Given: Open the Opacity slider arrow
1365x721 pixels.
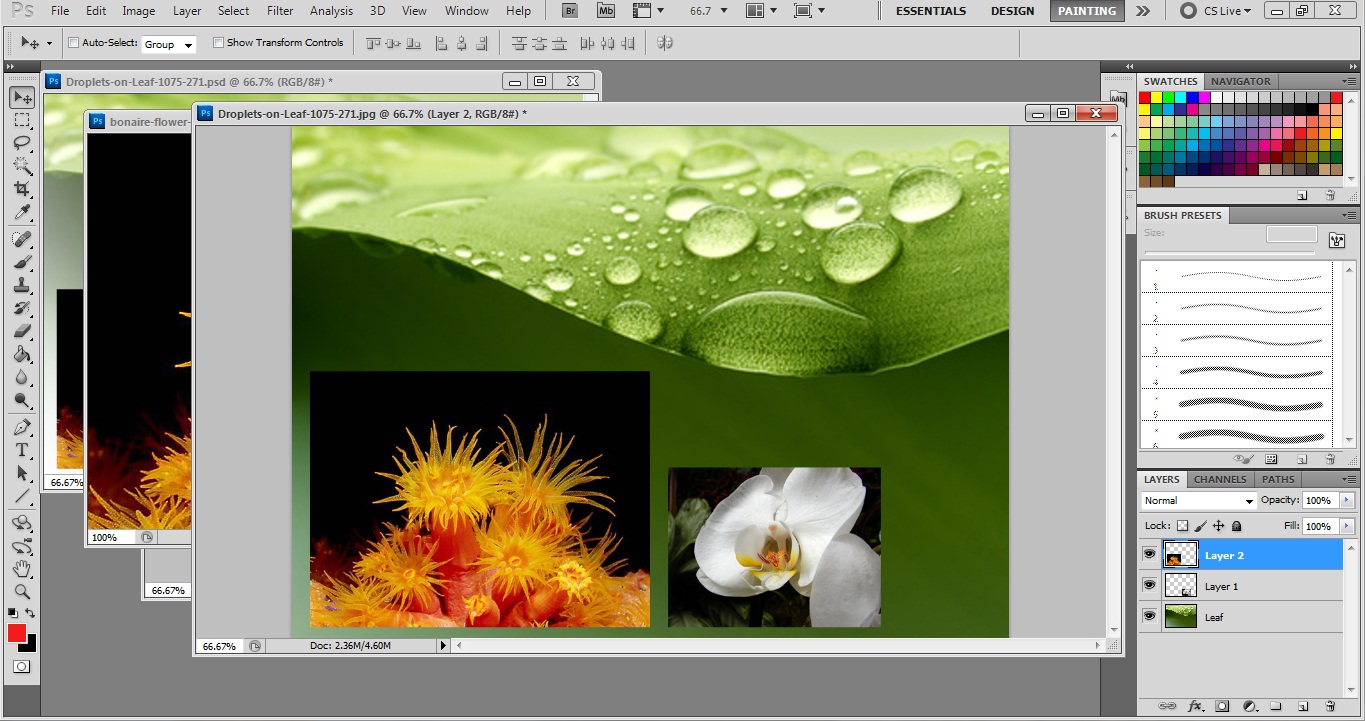Looking at the screenshot, I should click(1346, 500).
